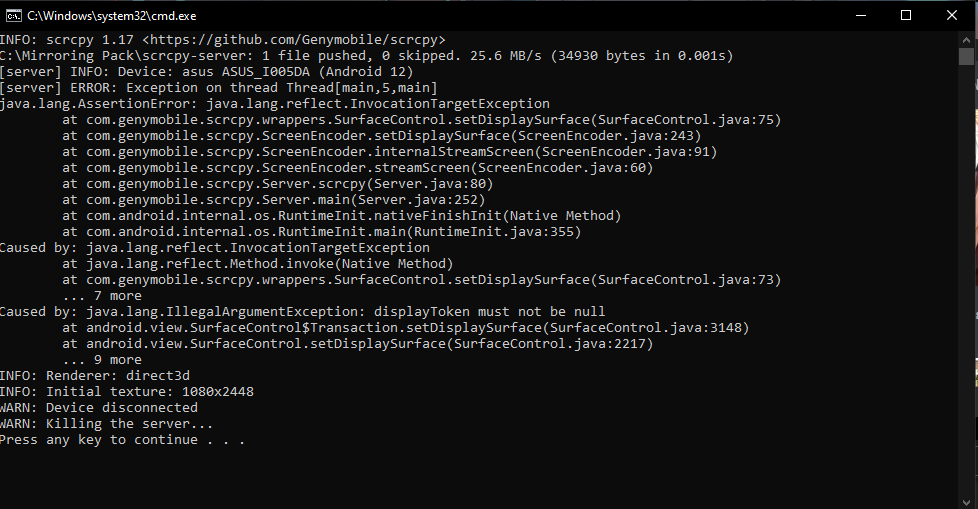This screenshot has height=509, width=978.
Task: Click the 'Initial texture: 1080x2448' line
Action: point(126,392)
